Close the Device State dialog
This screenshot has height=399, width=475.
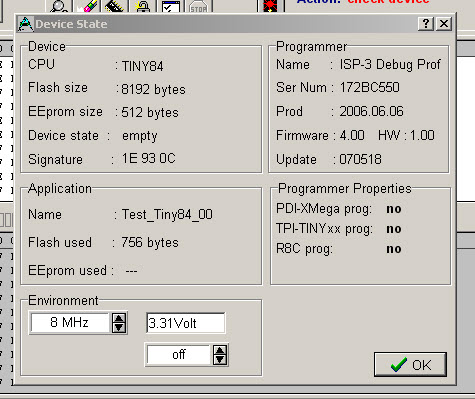coord(444,24)
